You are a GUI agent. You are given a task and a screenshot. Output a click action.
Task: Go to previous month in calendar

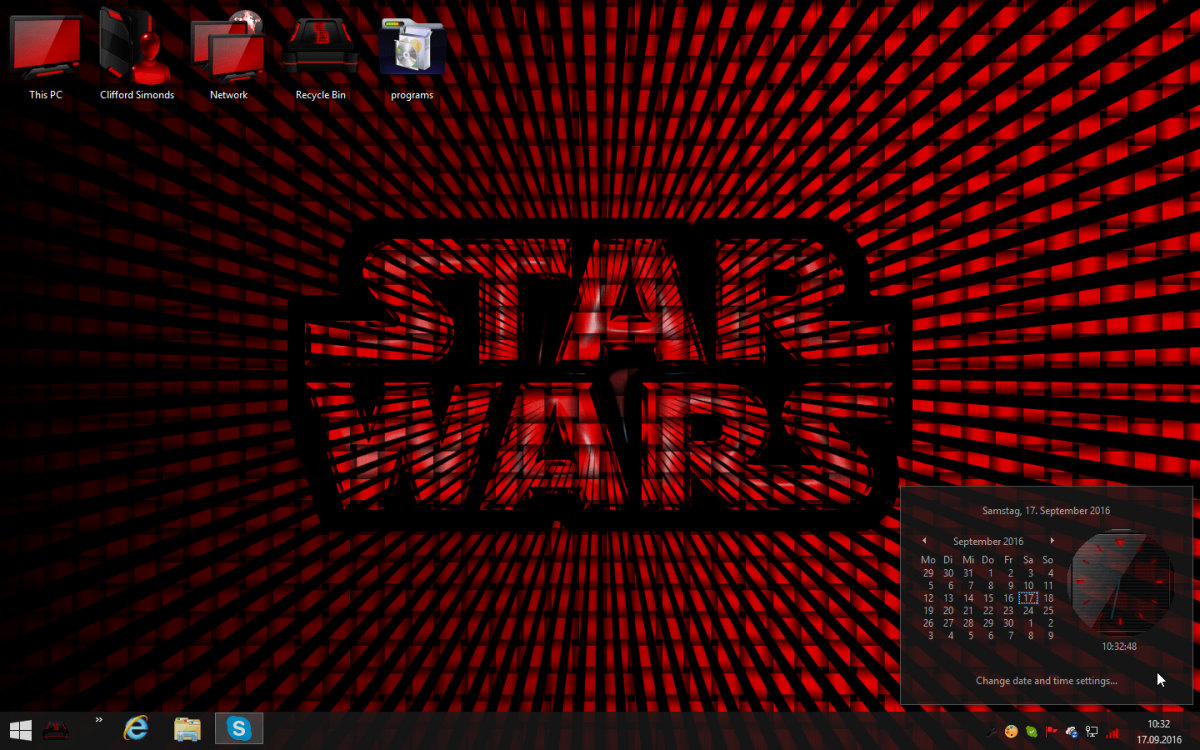click(x=924, y=541)
